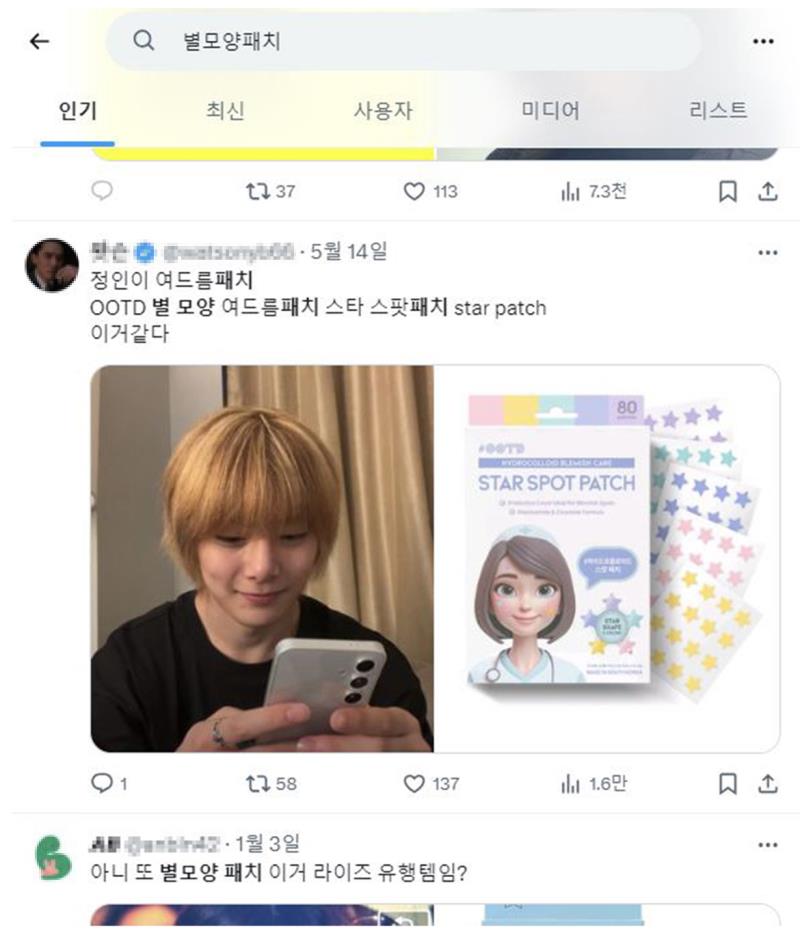Viewport: 800px width, 931px height.
Task: Retweet the post with 37 reposts
Action: tap(270, 191)
